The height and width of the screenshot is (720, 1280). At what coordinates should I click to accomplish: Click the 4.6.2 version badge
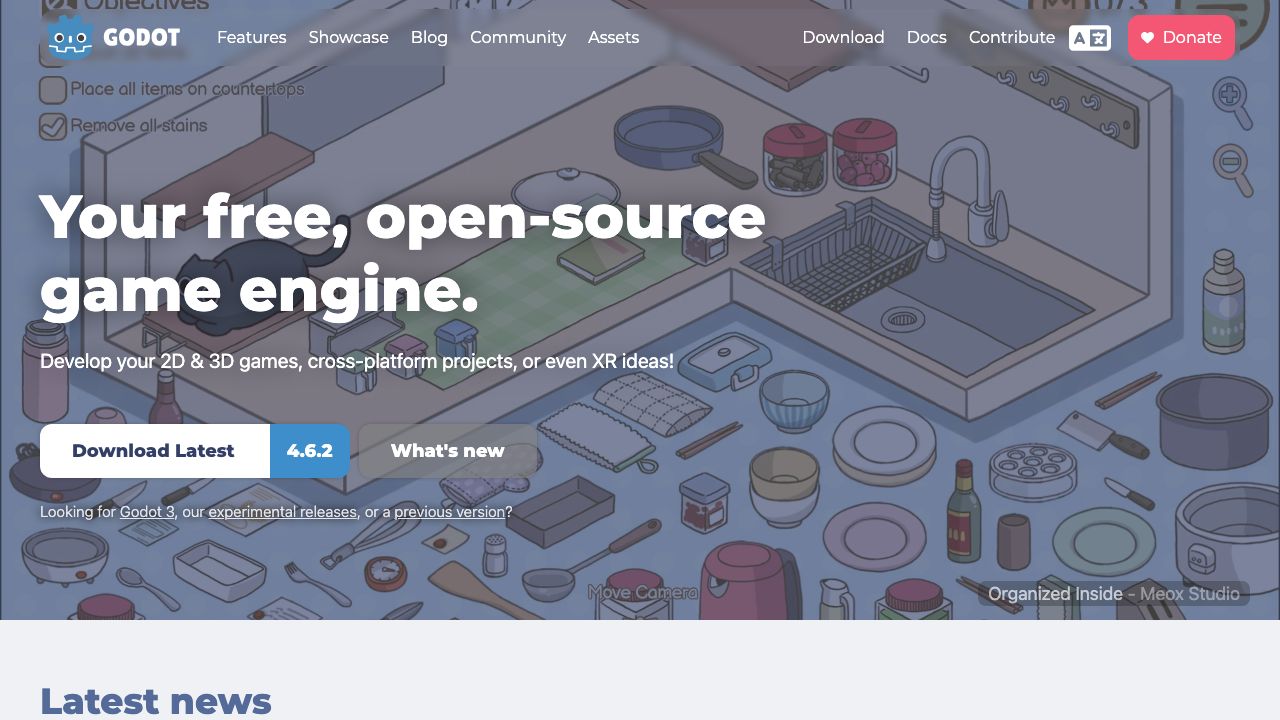click(310, 451)
